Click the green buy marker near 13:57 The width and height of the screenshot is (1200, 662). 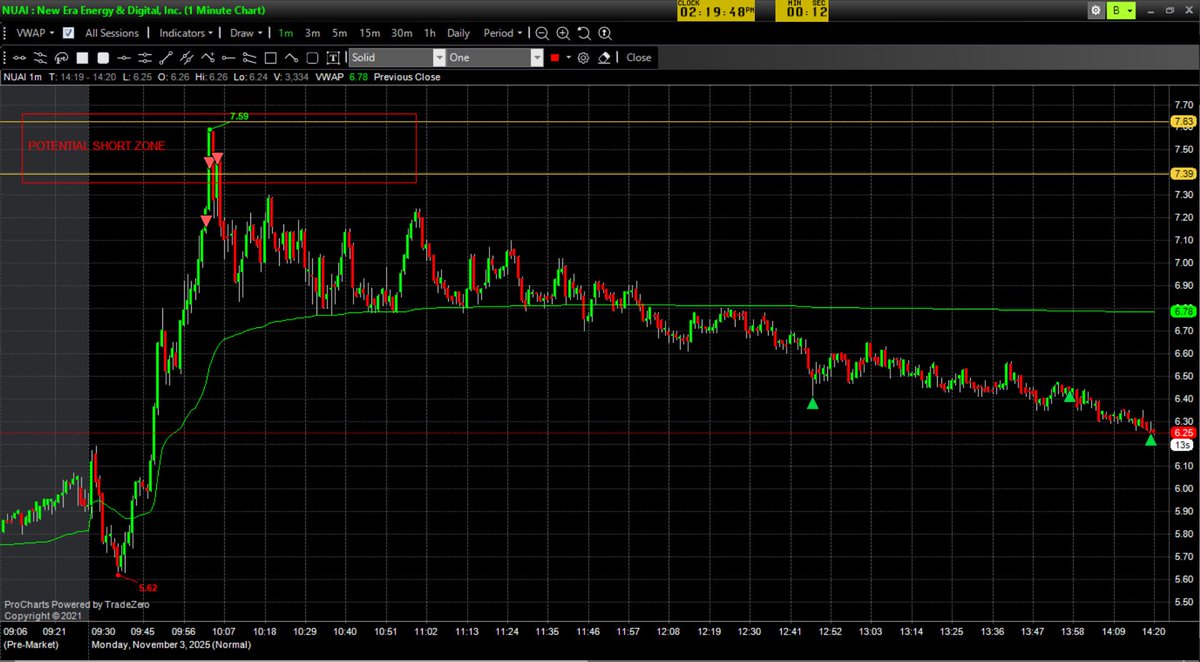click(1069, 397)
